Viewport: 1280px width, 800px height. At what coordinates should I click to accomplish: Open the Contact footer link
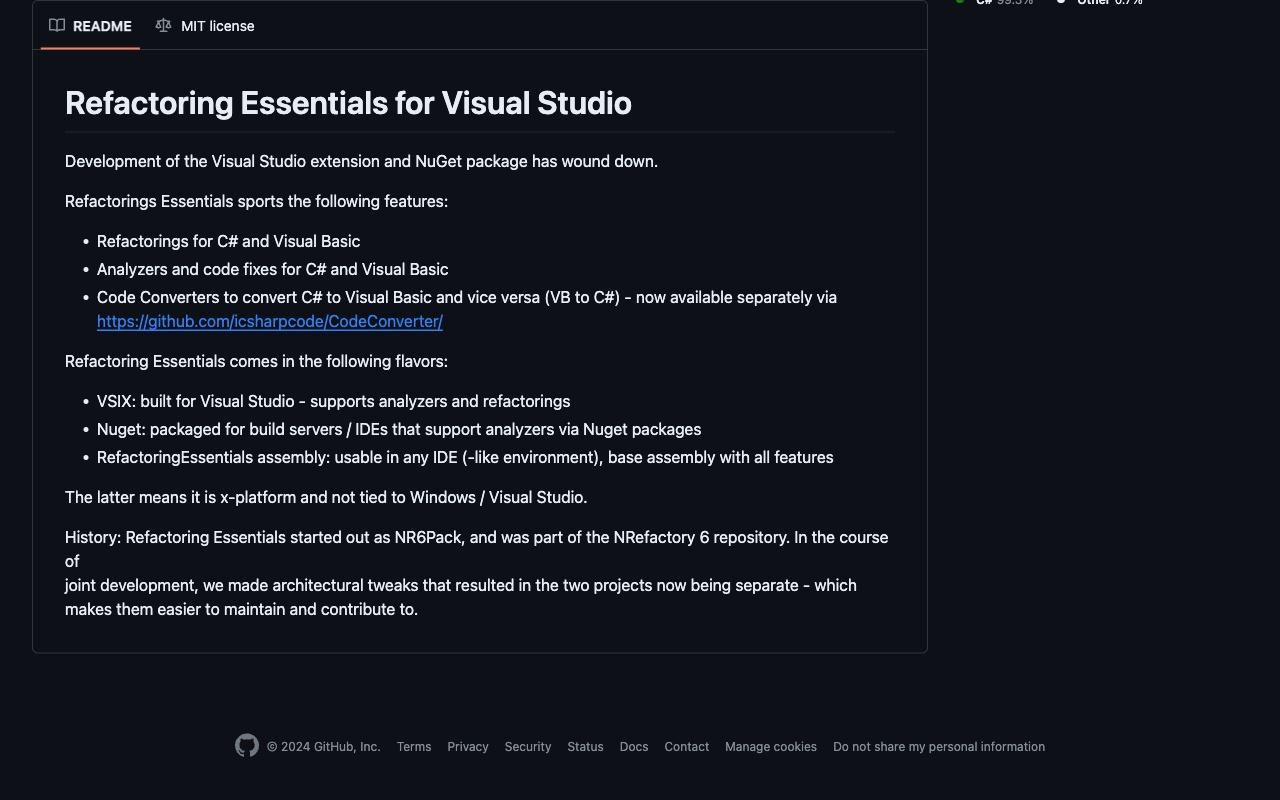click(x=687, y=747)
